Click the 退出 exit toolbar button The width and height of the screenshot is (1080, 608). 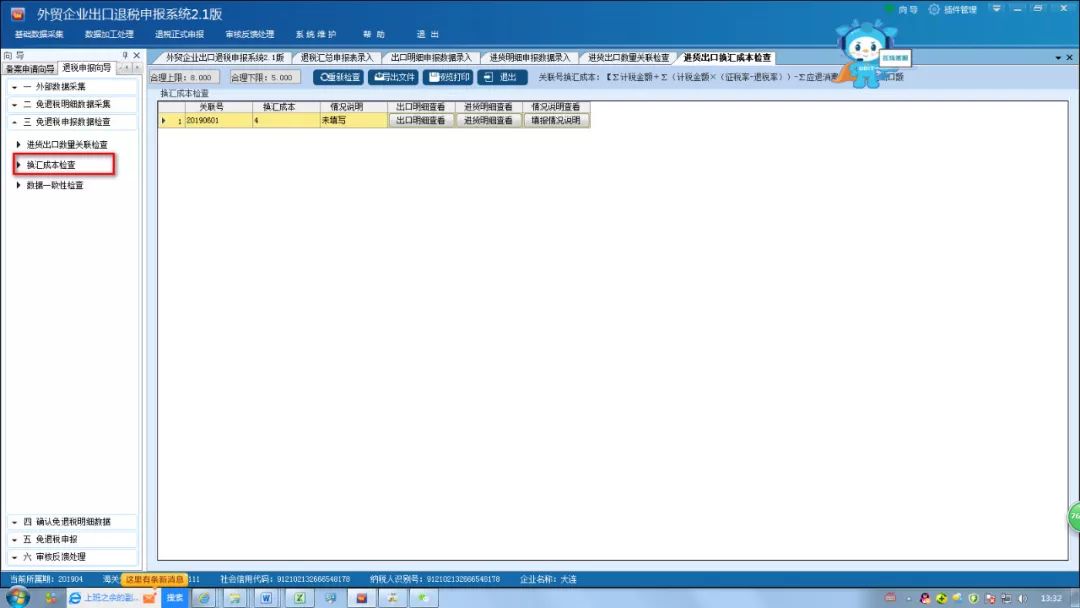point(501,77)
